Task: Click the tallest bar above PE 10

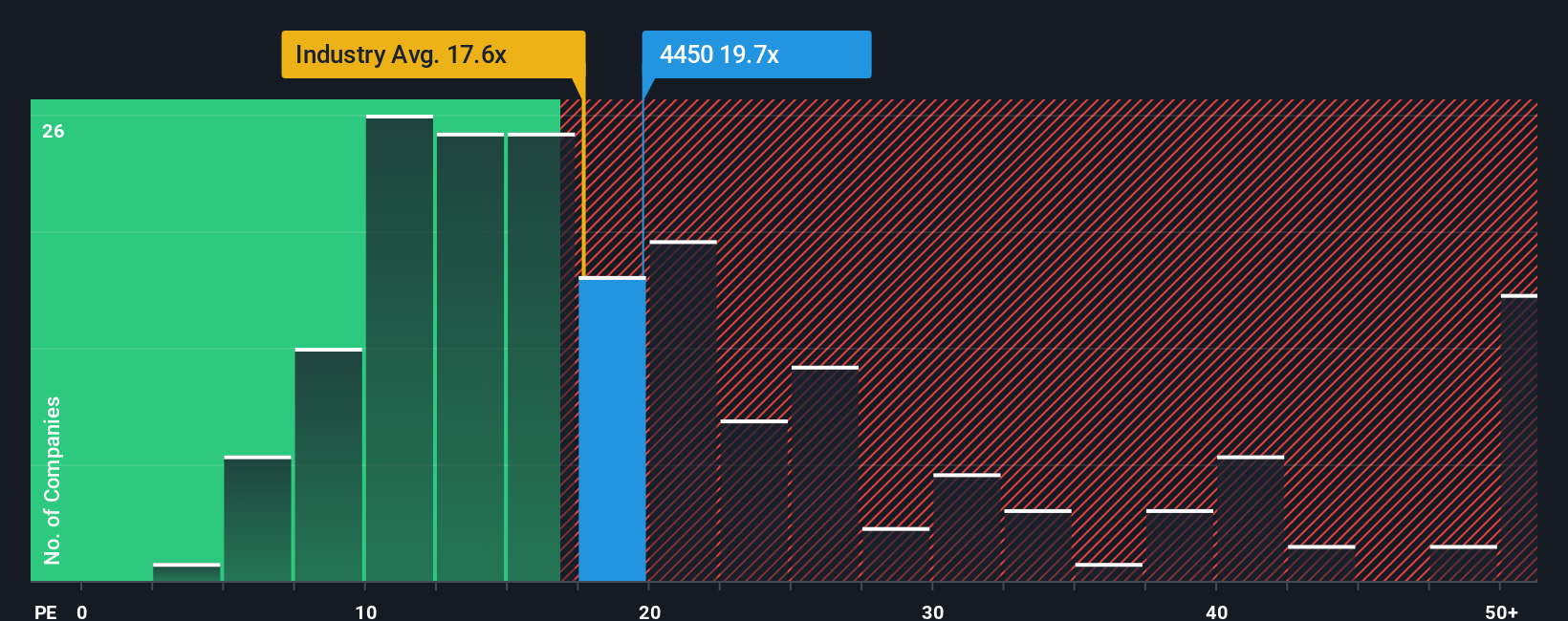Action: [x=400, y=348]
